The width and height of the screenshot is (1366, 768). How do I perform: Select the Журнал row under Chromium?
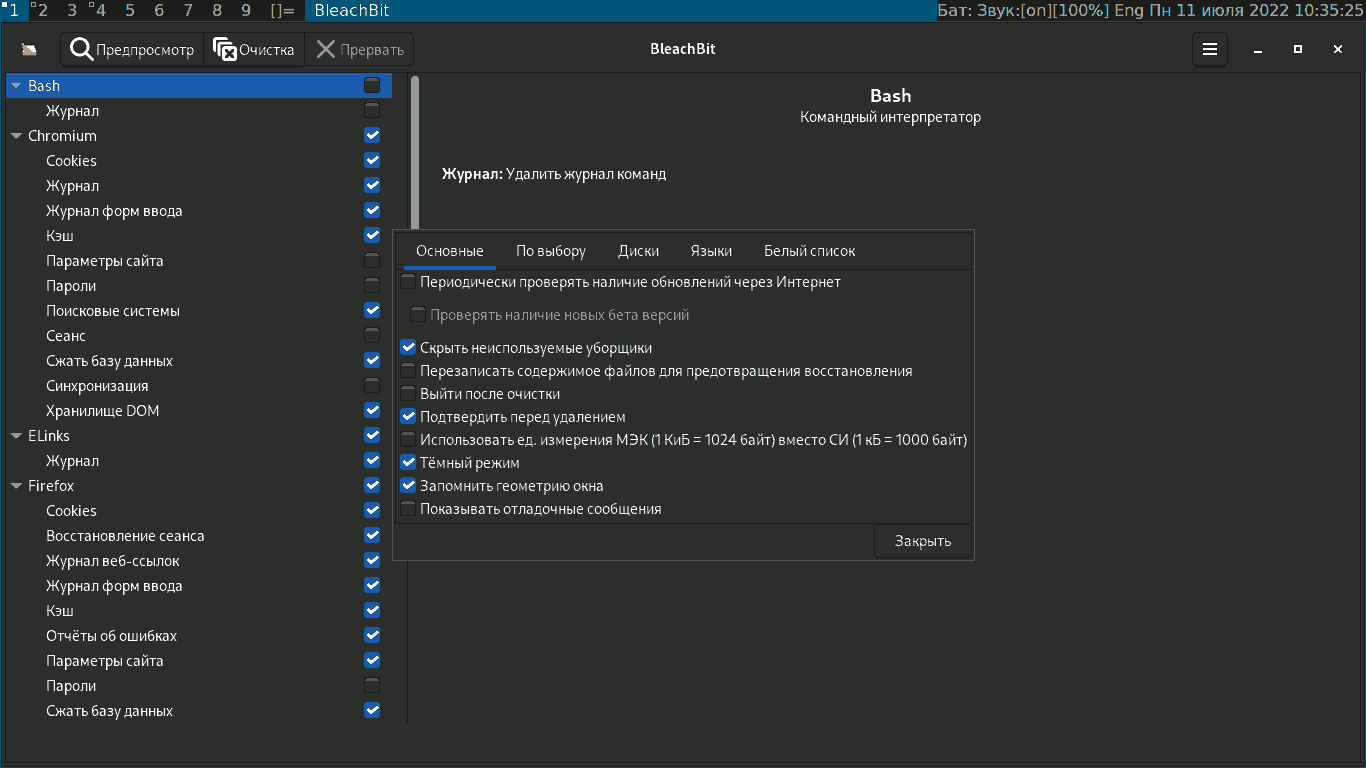tap(199, 186)
